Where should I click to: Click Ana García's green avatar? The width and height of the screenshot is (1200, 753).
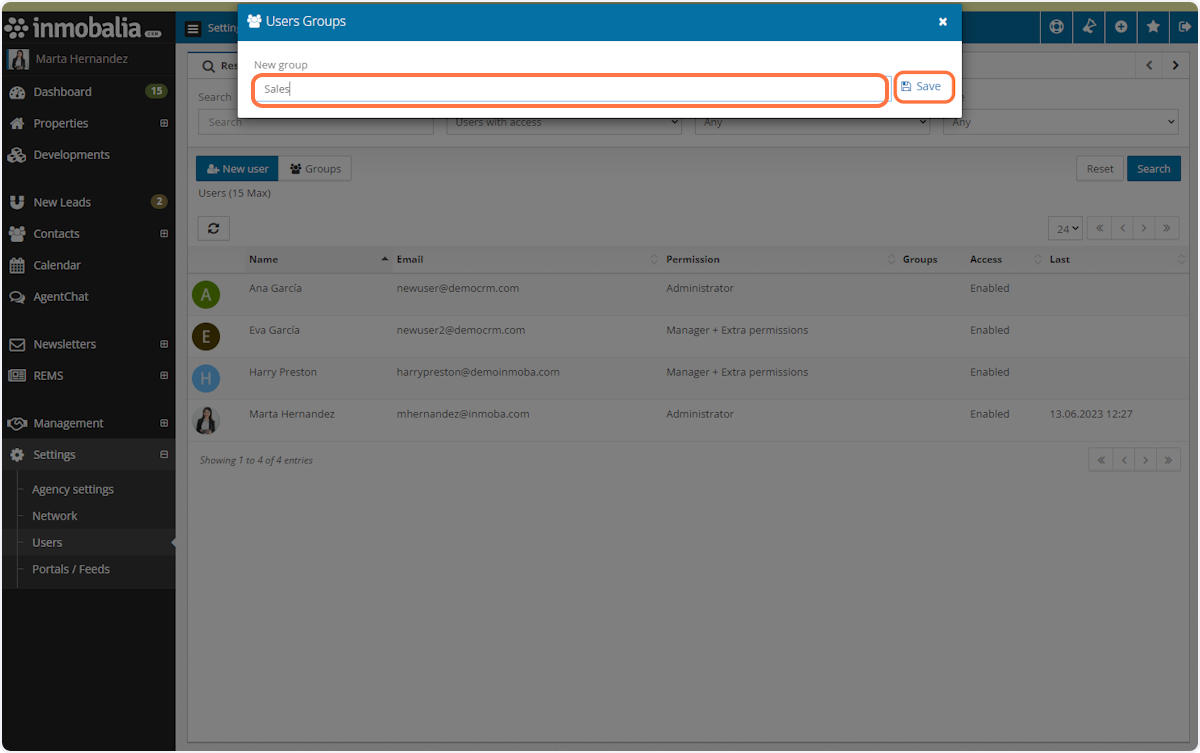tap(206, 294)
